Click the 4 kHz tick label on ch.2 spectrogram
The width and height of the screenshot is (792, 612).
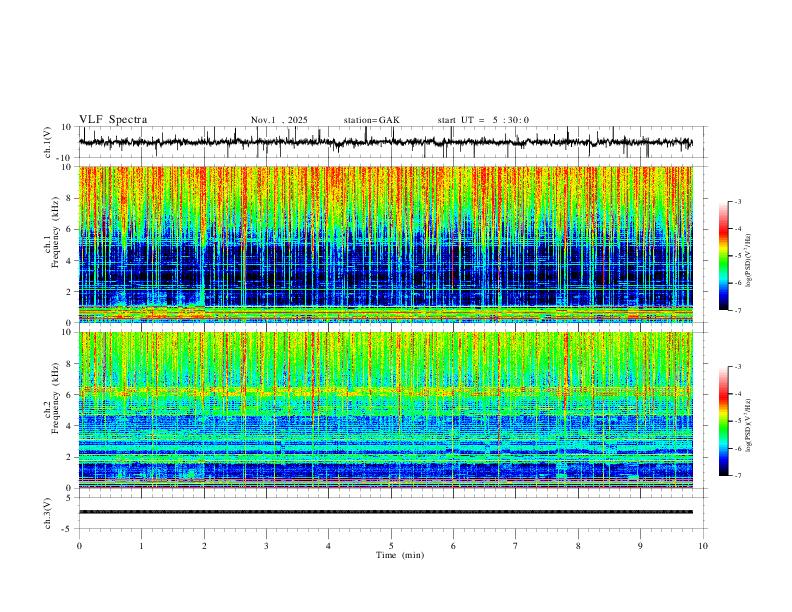click(69, 426)
